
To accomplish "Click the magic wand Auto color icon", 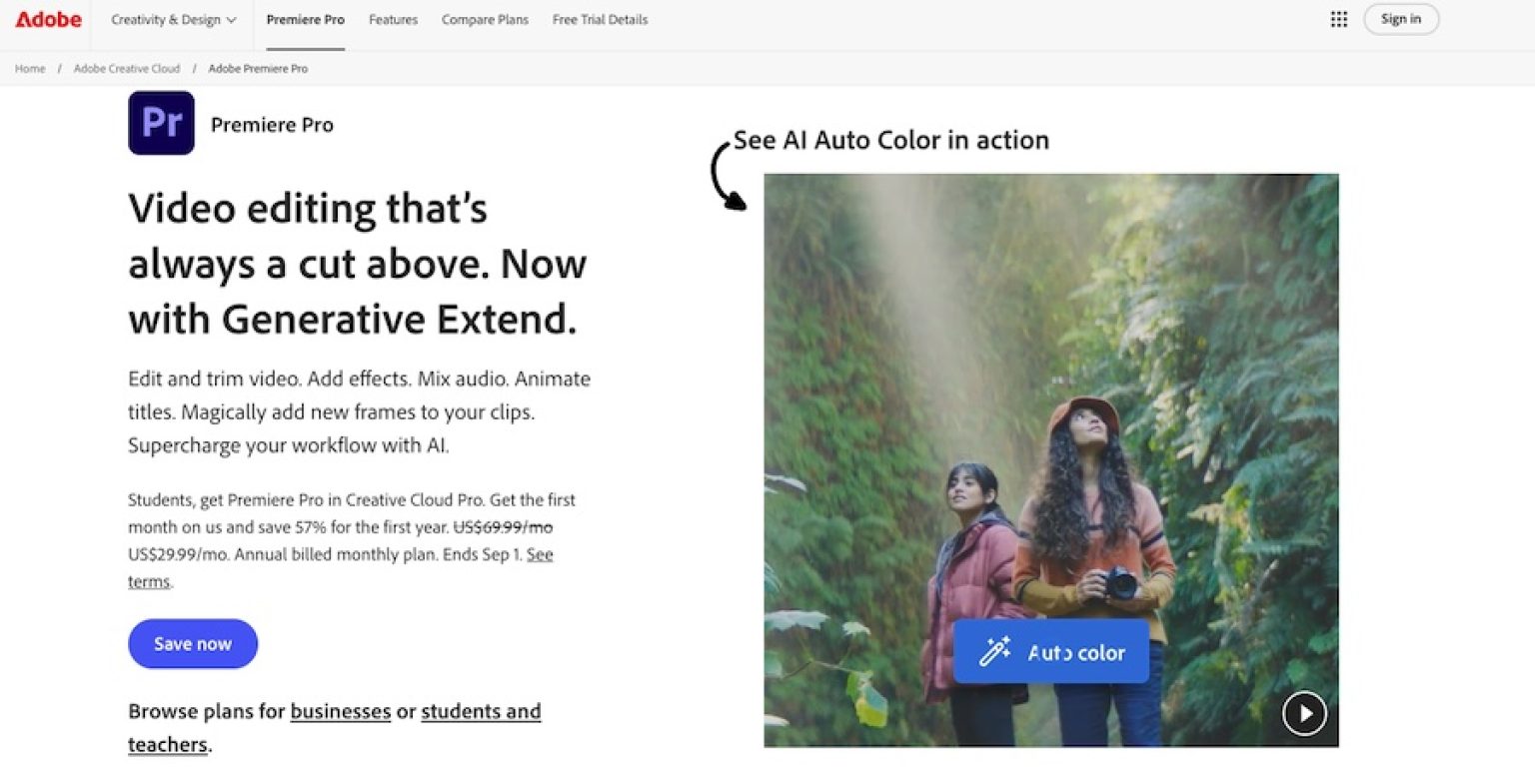I will 993,652.
